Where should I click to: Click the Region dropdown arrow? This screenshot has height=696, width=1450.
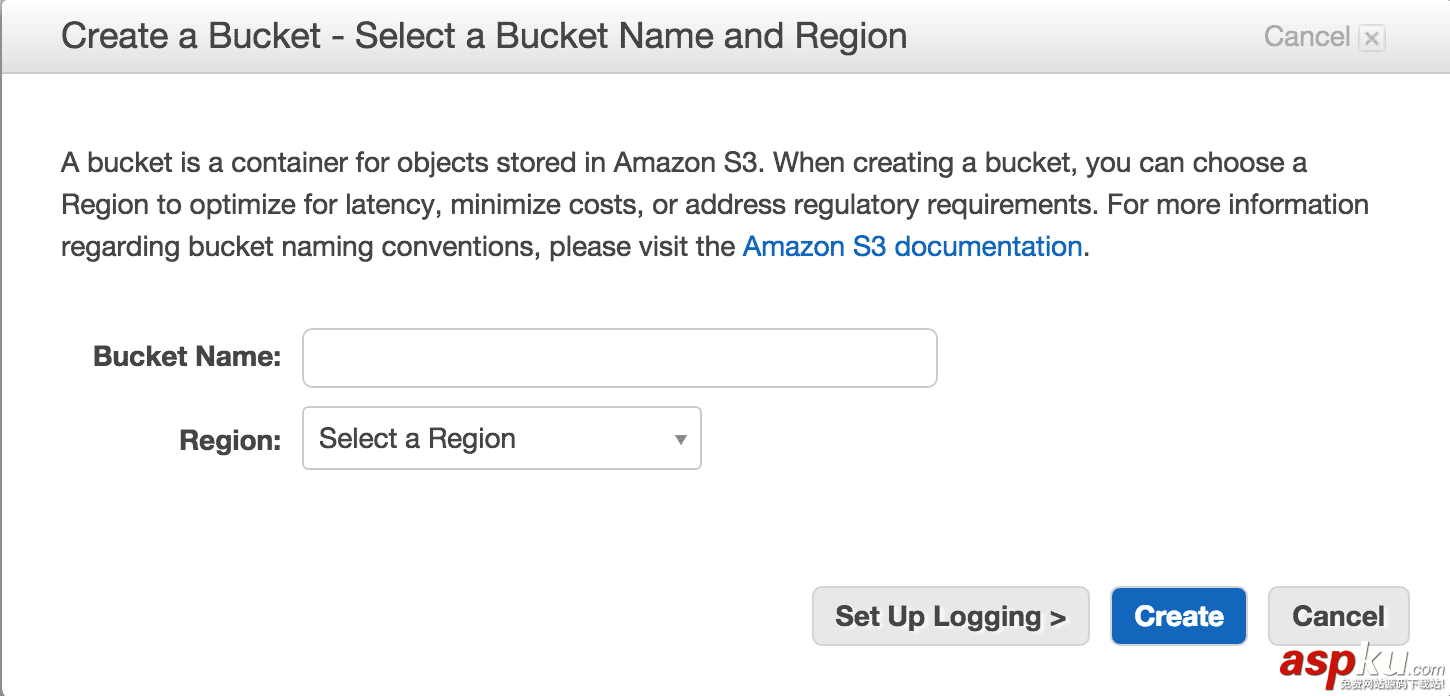[680, 439]
